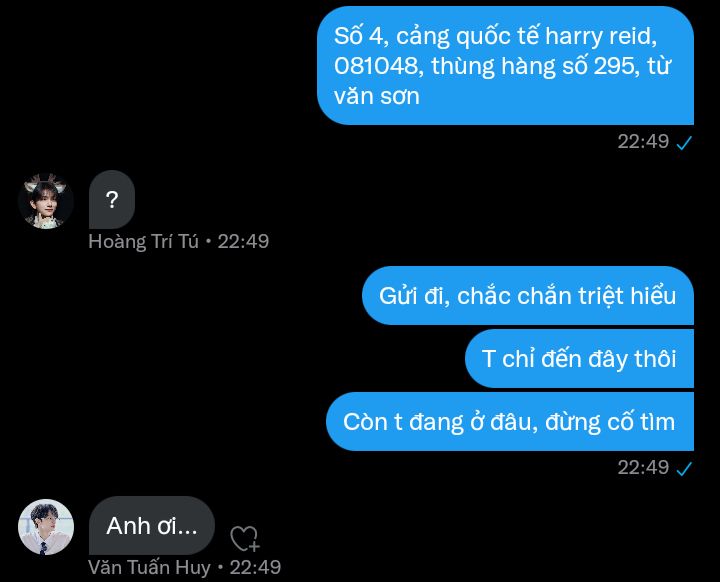Select the 'T chỉ đến đây thôi' message
This screenshot has width=720, height=582.
[579, 358]
